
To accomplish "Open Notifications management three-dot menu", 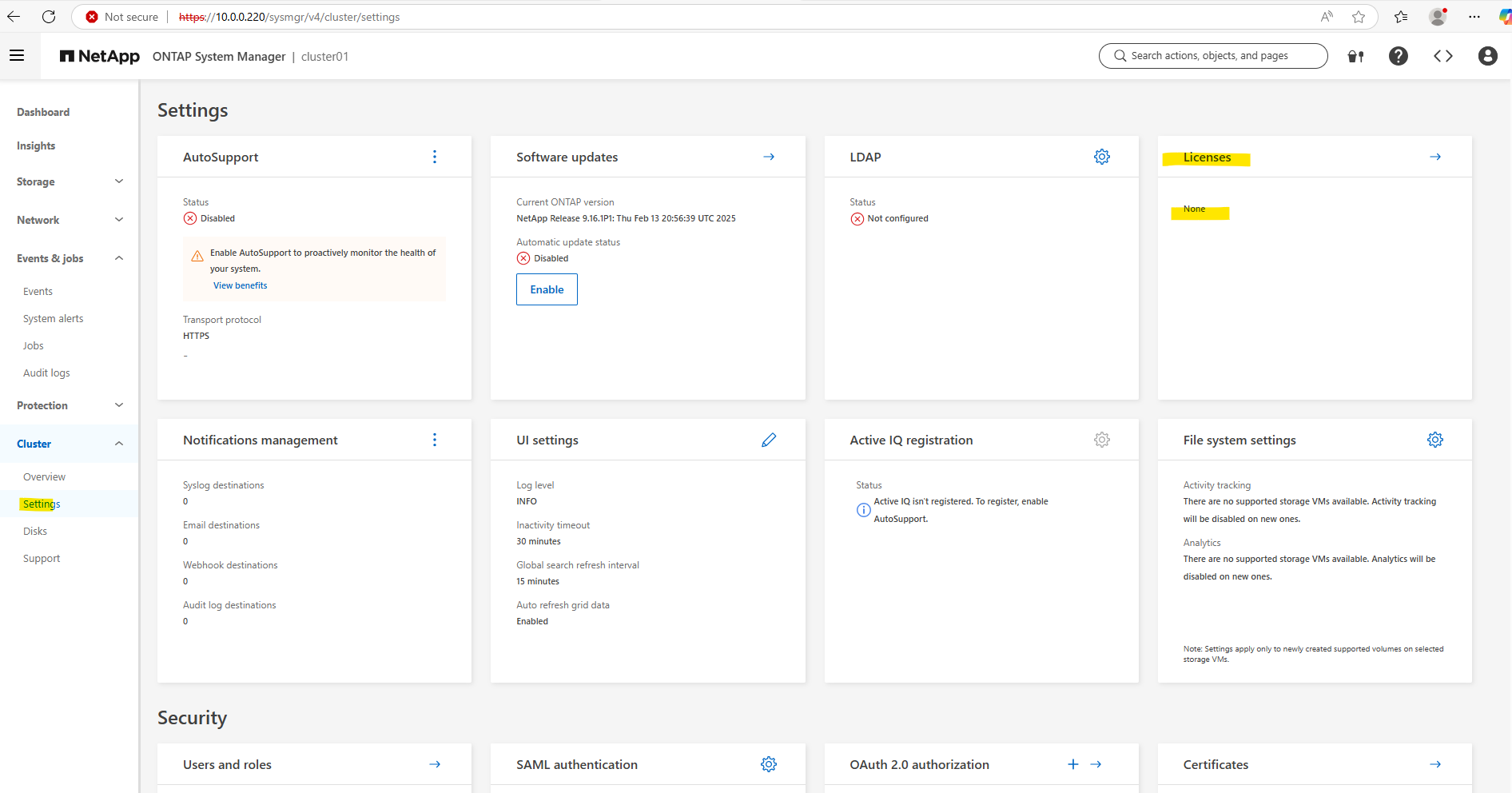I will click(x=435, y=440).
